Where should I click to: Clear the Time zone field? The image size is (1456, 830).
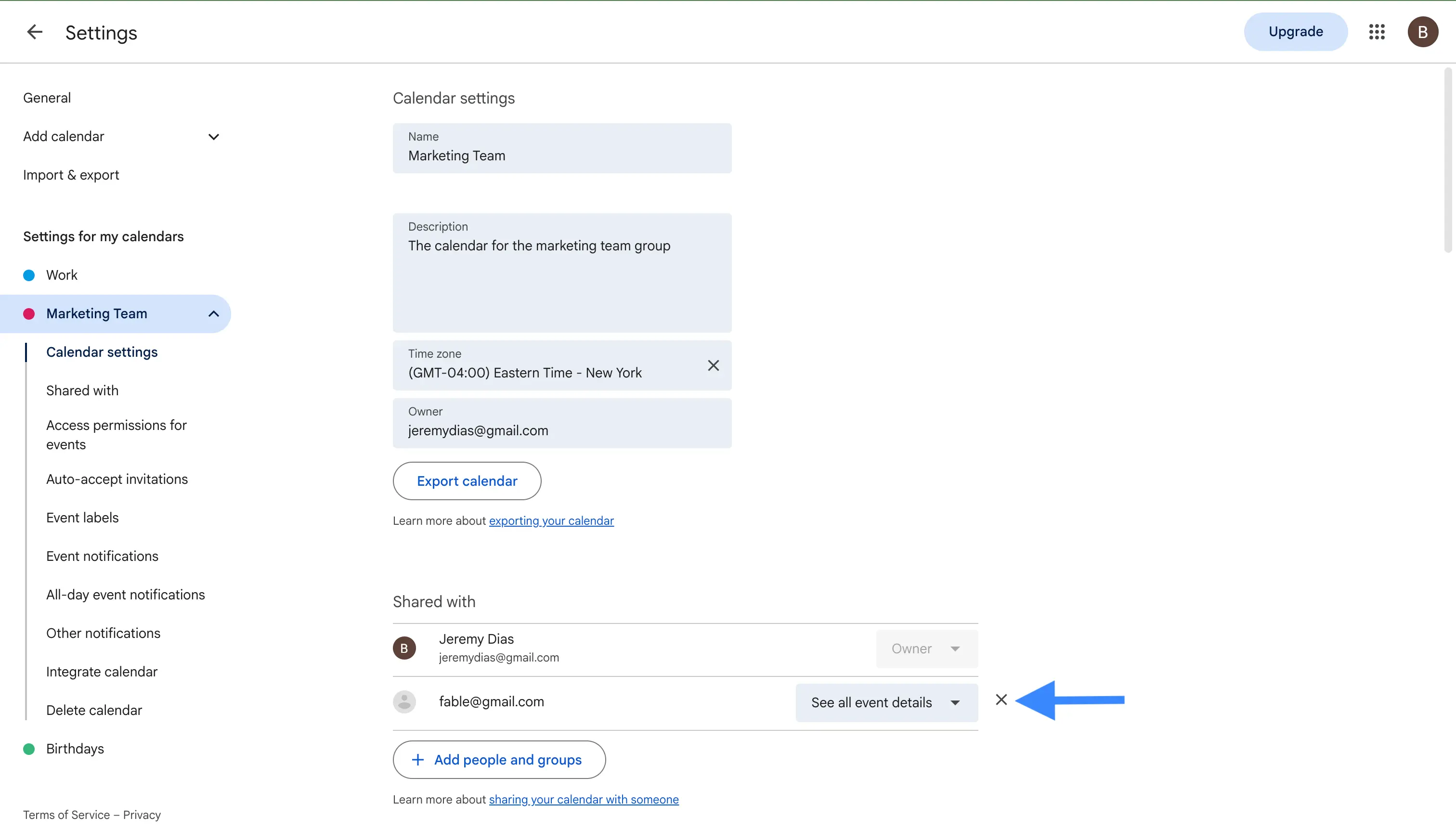(713, 365)
